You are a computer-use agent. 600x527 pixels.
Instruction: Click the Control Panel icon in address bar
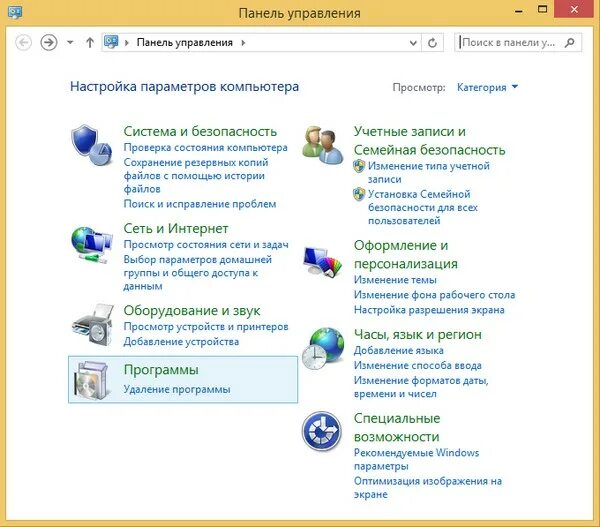111,42
